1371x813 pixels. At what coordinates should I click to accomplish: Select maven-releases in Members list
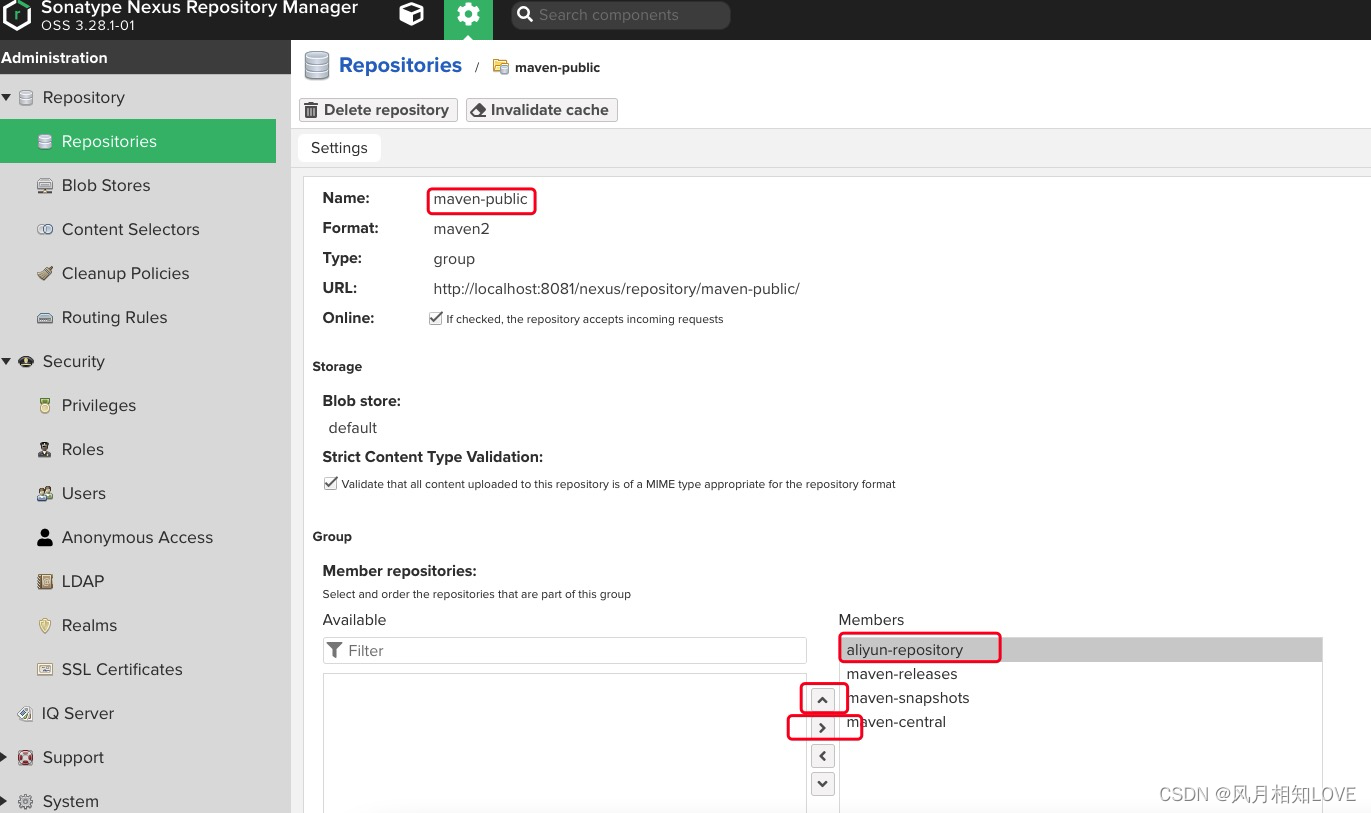click(1080, 674)
